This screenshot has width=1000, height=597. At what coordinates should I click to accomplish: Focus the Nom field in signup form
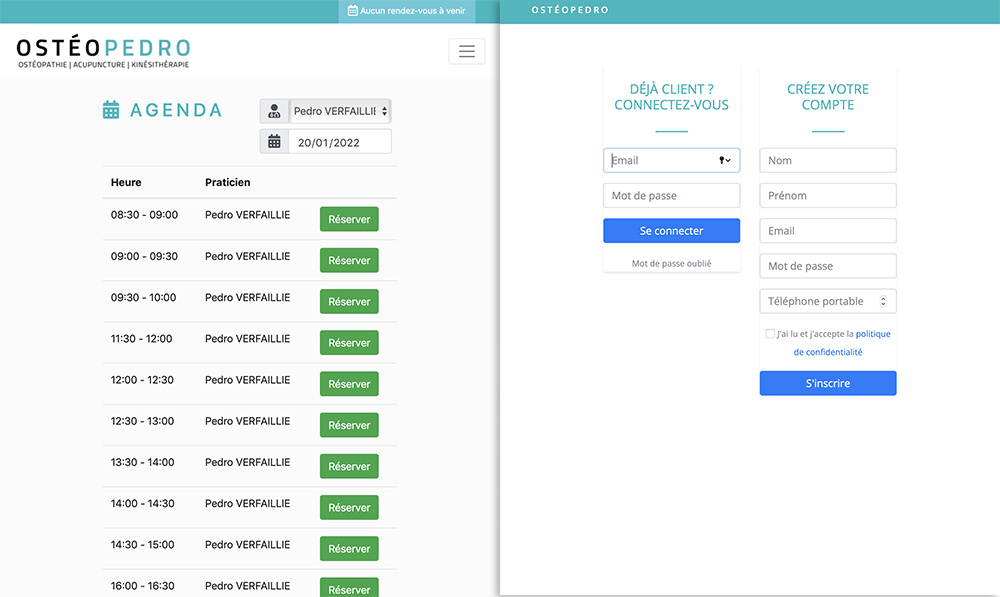[827, 160]
